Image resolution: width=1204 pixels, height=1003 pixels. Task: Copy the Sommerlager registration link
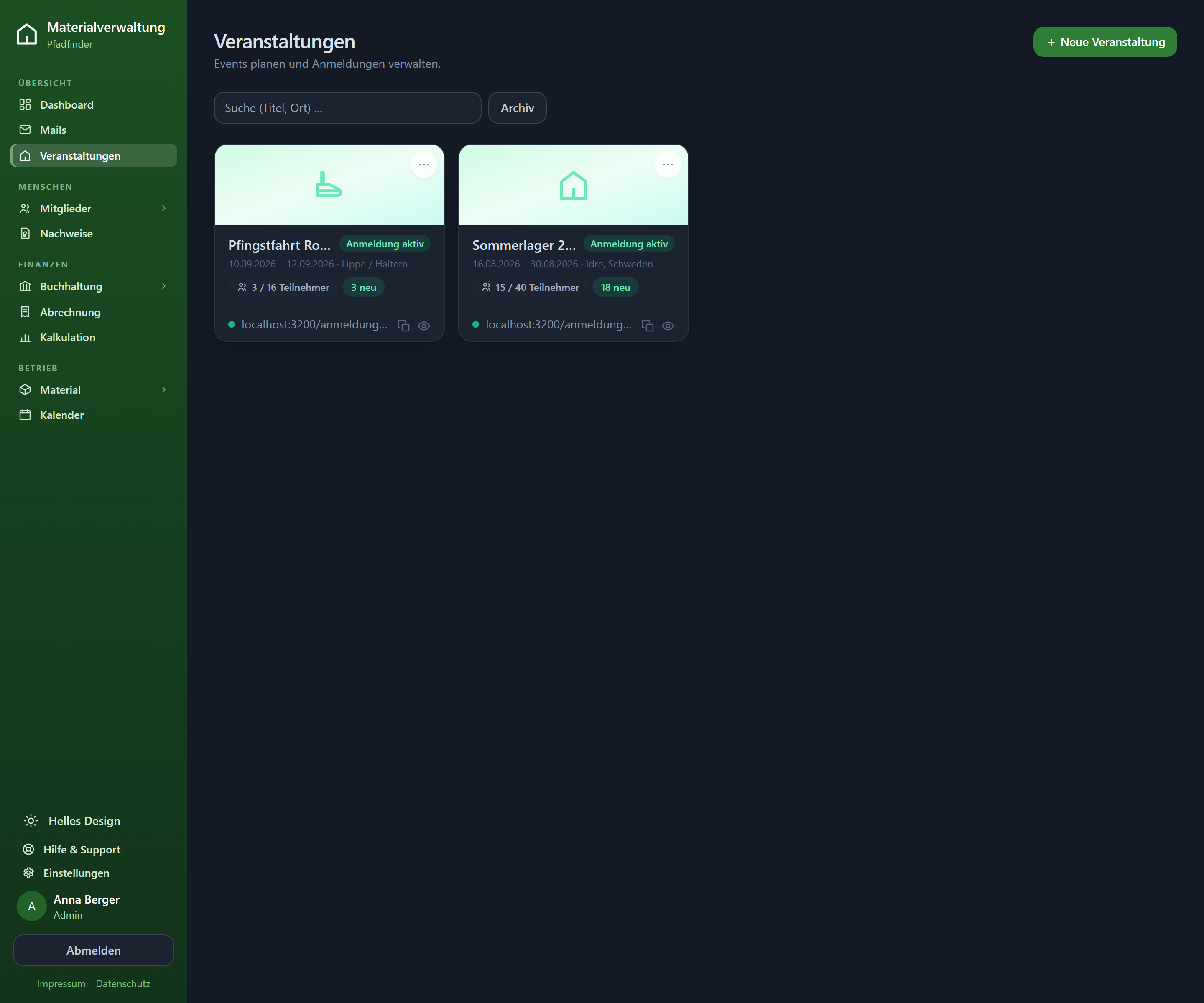point(648,326)
